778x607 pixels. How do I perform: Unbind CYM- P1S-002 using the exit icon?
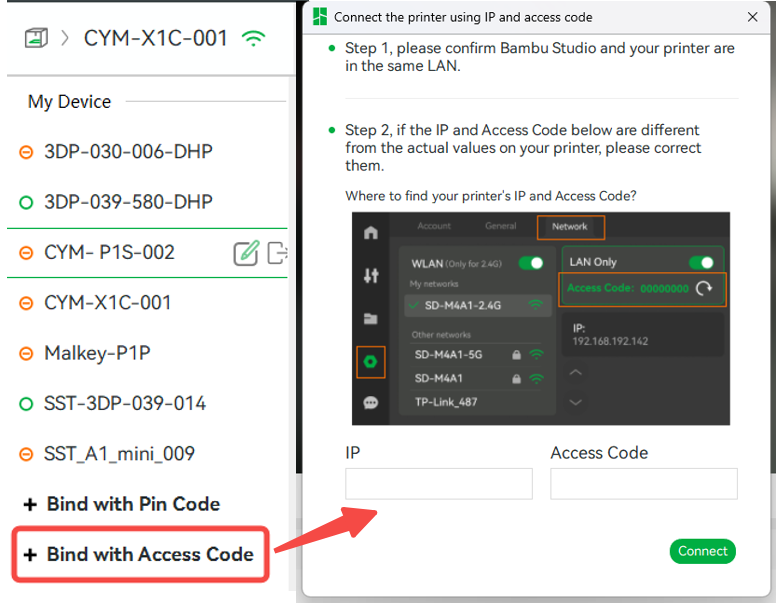pyautogui.click(x=277, y=253)
